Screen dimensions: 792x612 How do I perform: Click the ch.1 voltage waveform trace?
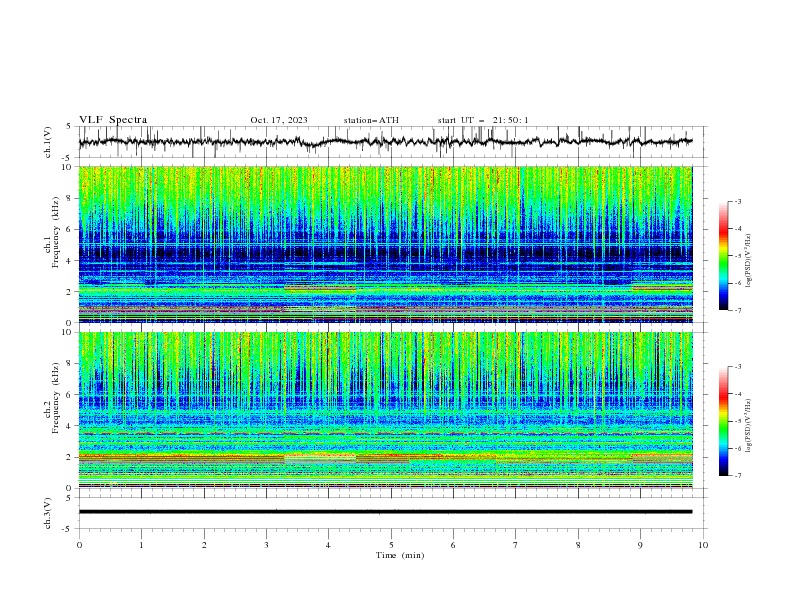[x=385, y=142]
